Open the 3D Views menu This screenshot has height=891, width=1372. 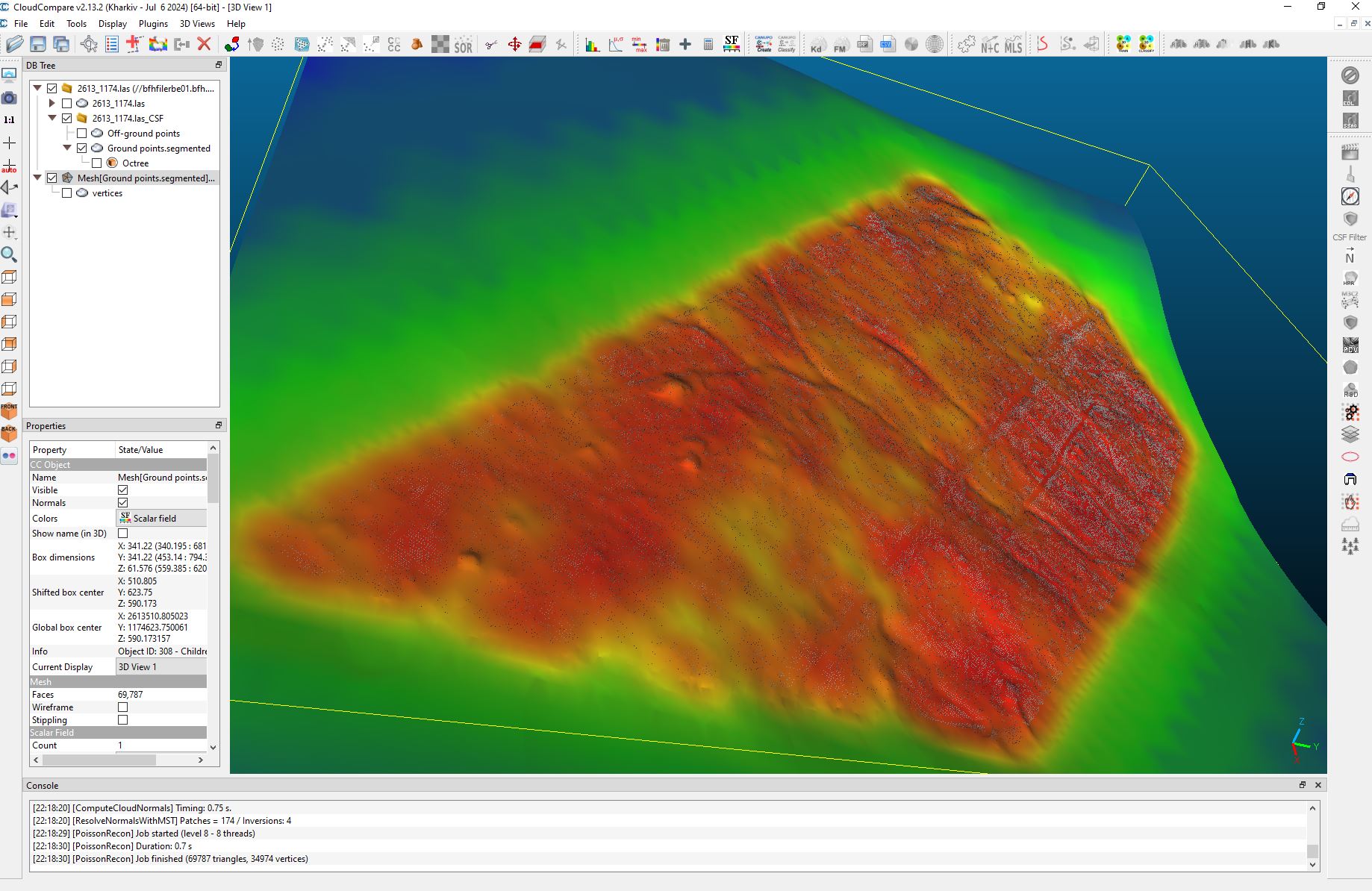click(196, 23)
